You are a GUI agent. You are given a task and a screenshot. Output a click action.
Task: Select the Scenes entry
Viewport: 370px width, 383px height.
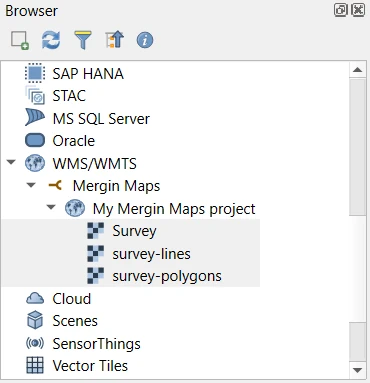pos(75,321)
